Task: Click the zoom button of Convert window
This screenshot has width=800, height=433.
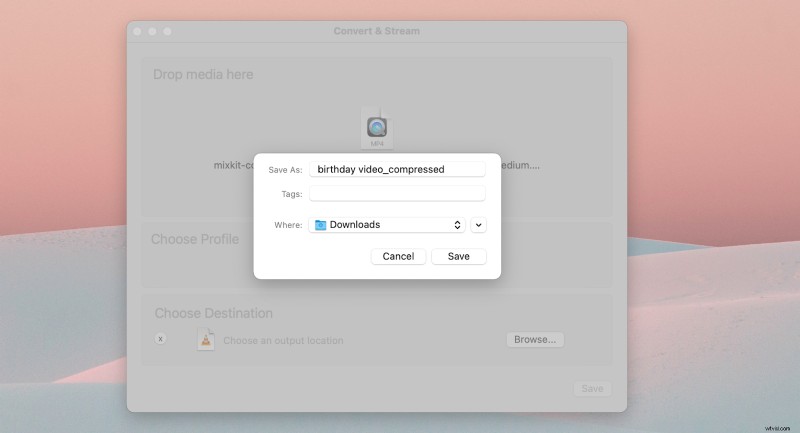Action: (x=167, y=32)
